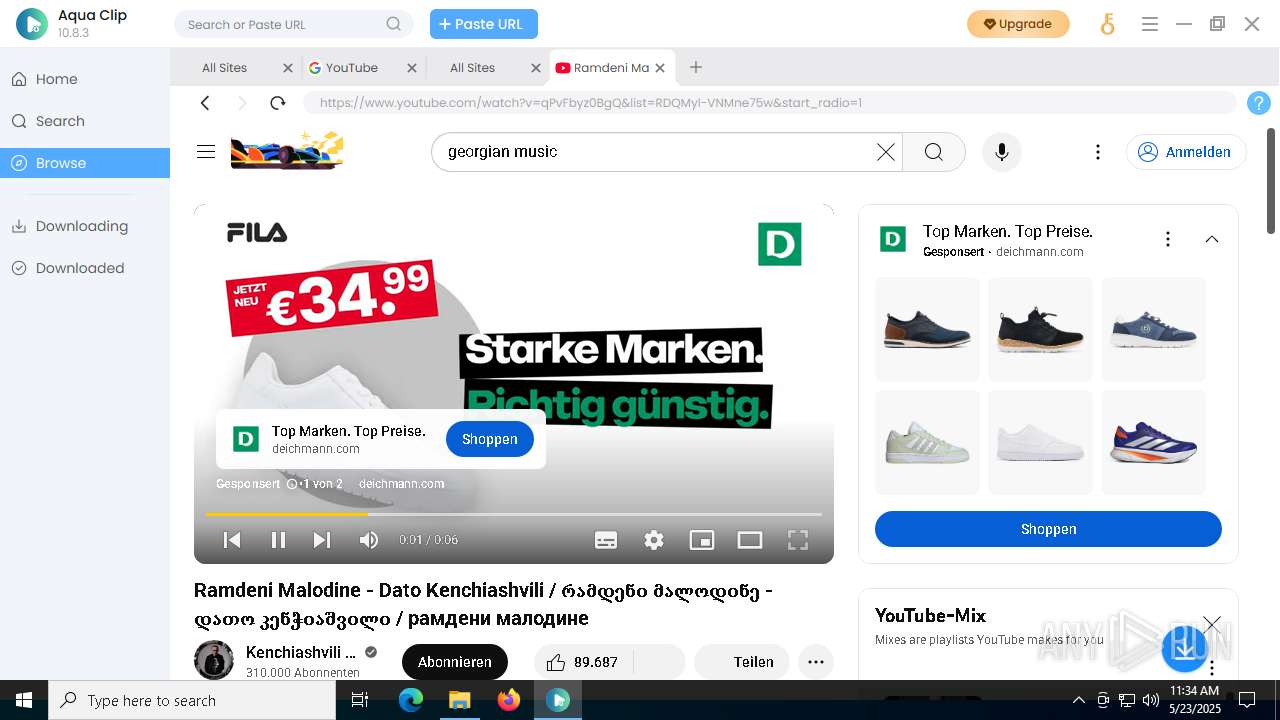The width and height of the screenshot is (1280, 720).
Task: Close the Ramdeni Ma tab
Action: [x=660, y=68]
